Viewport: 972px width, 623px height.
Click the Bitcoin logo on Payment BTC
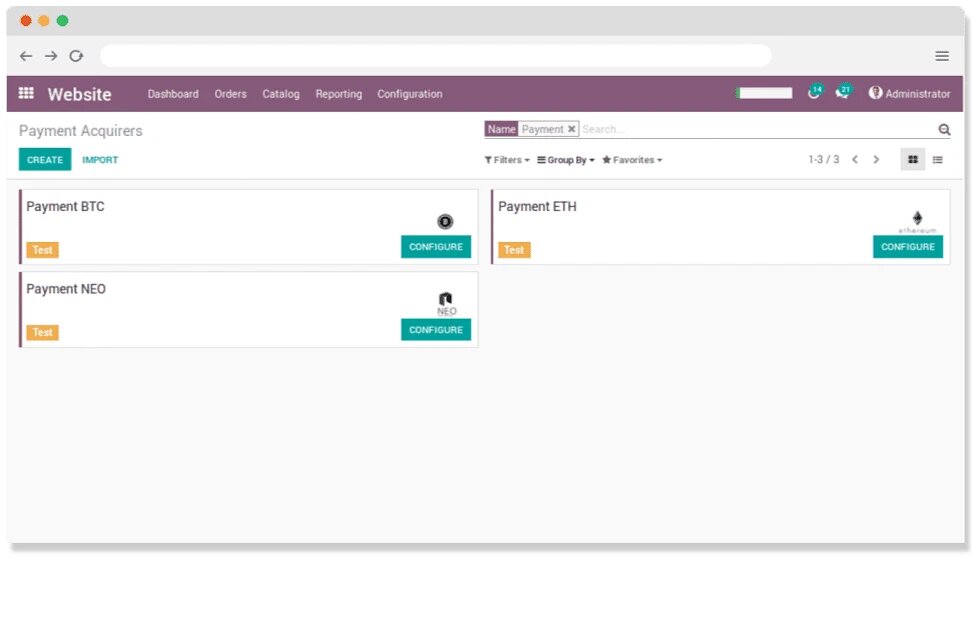pos(445,221)
